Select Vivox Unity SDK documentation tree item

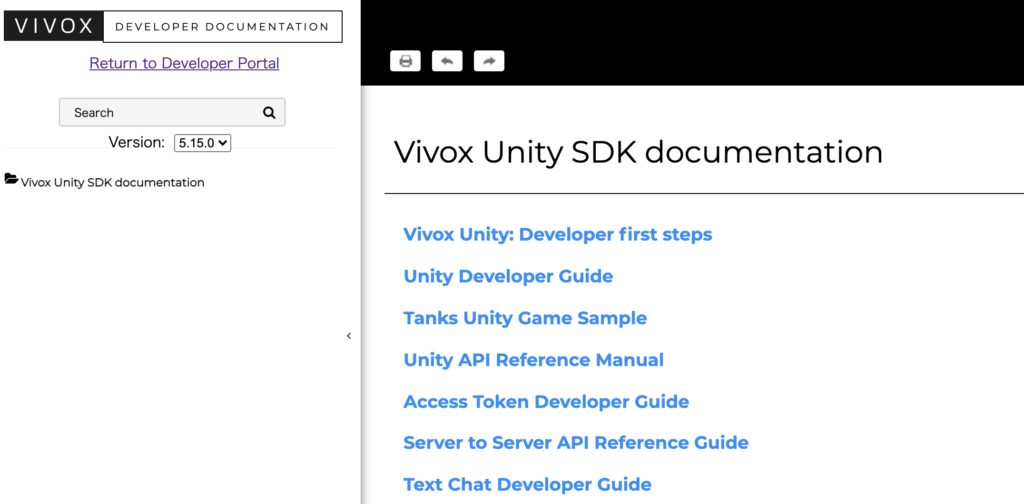coord(112,183)
